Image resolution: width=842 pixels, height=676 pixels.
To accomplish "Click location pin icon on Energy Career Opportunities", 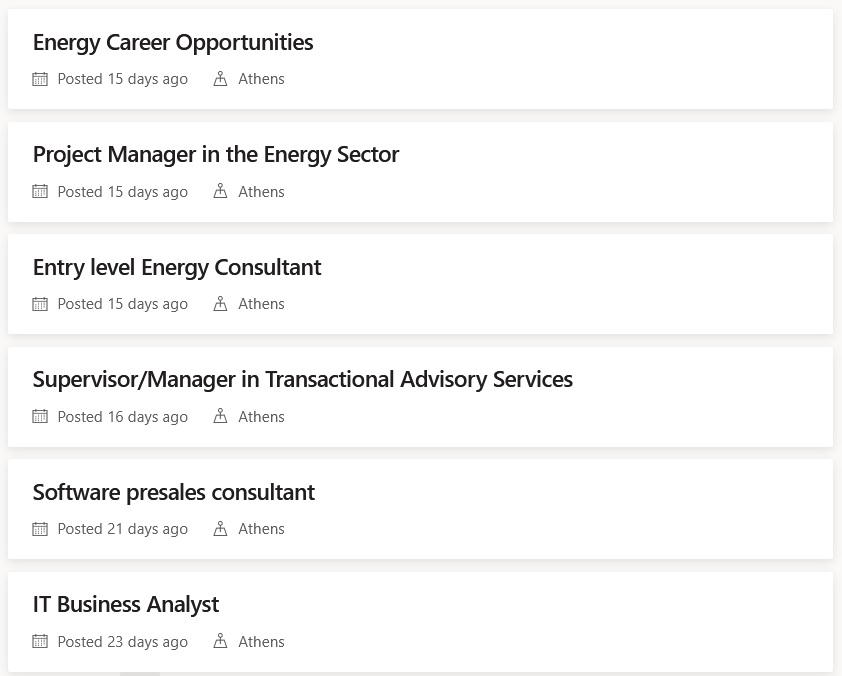I will click(220, 78).
